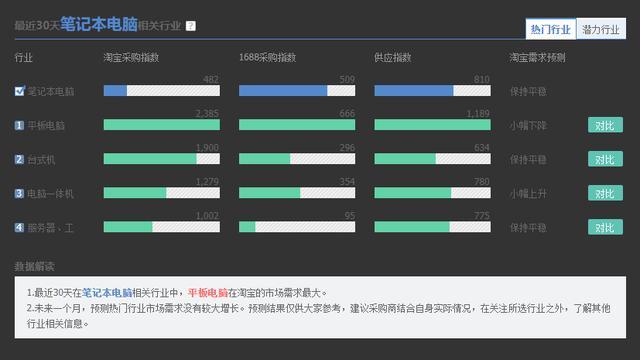
Task: Click 台式机 1688采购指数 bar 296
Action: tap(297, 159)
